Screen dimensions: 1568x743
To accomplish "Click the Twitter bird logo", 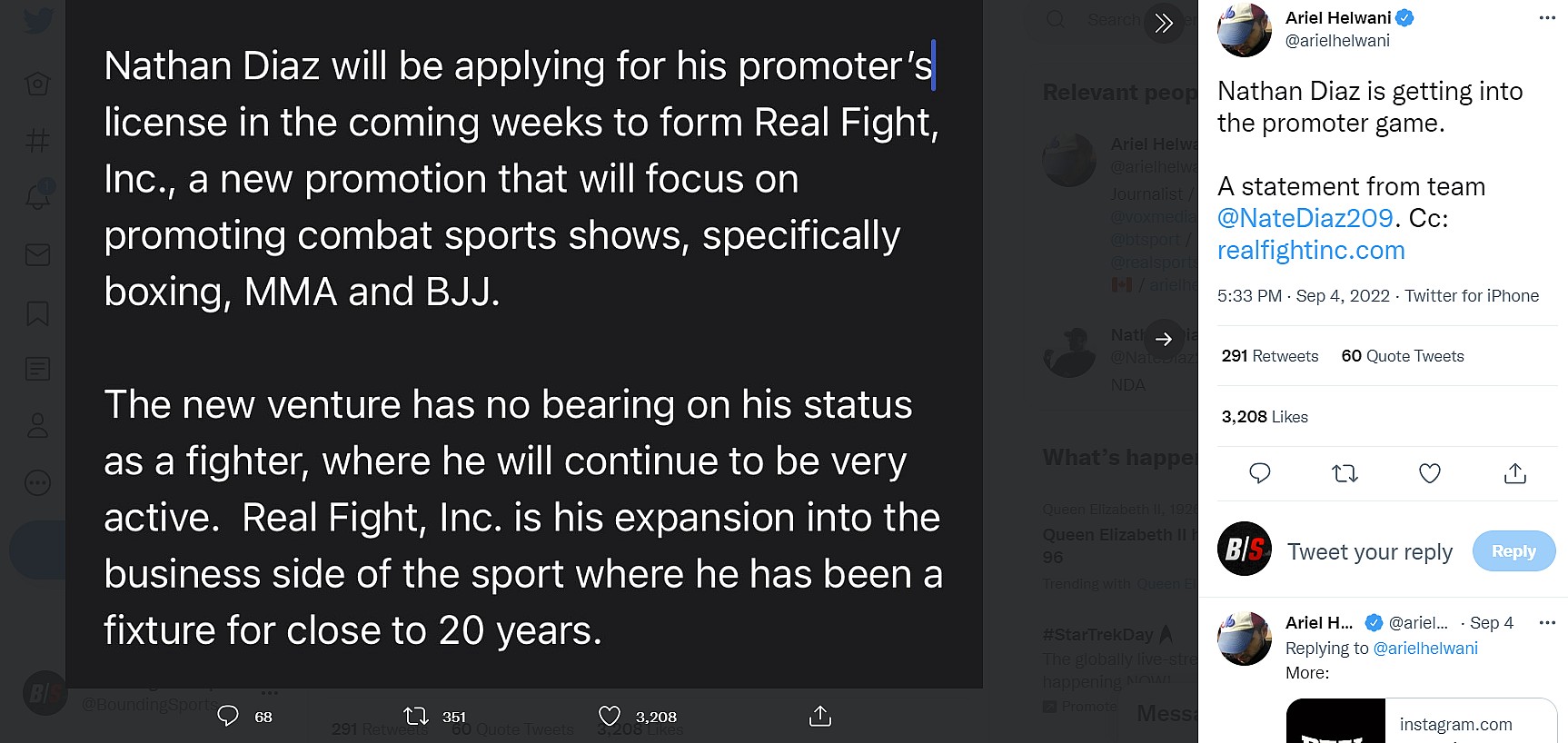I will [x=38, y=20].
